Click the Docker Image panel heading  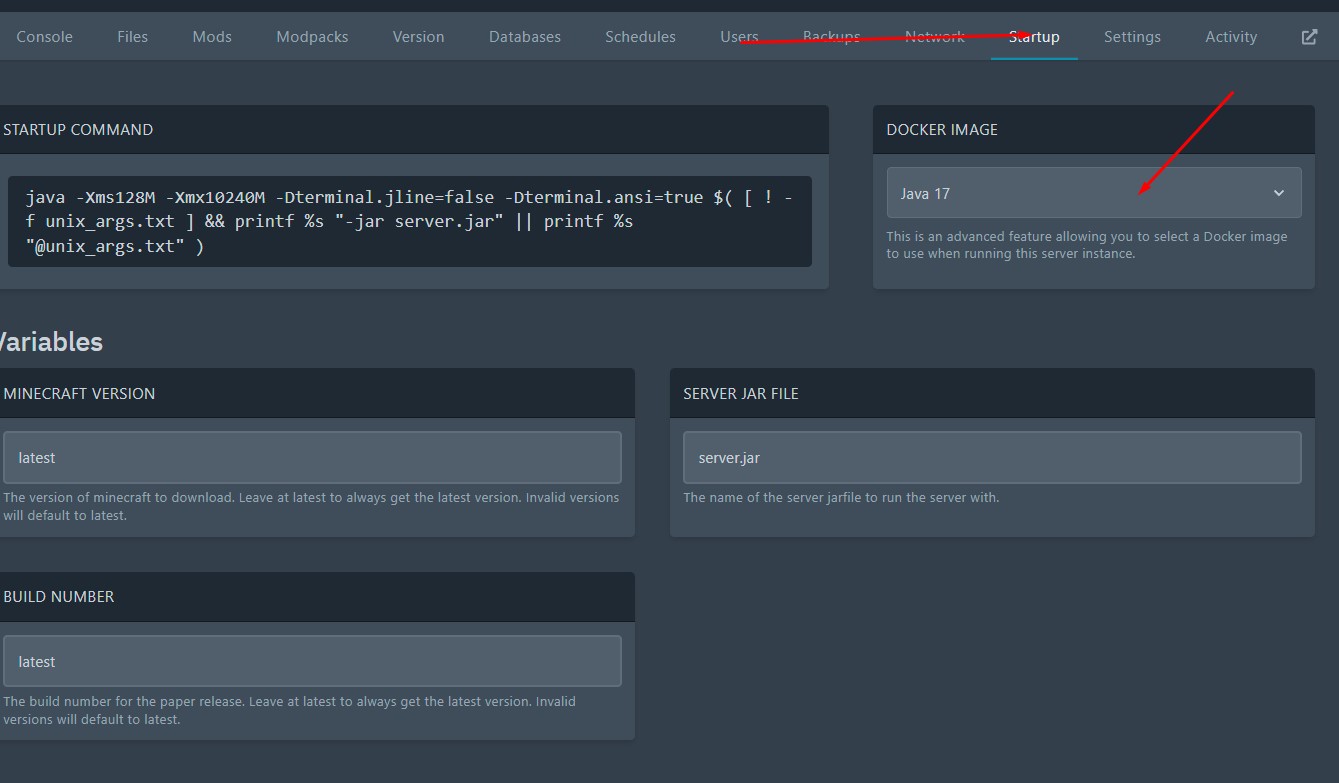coord(942,130)
